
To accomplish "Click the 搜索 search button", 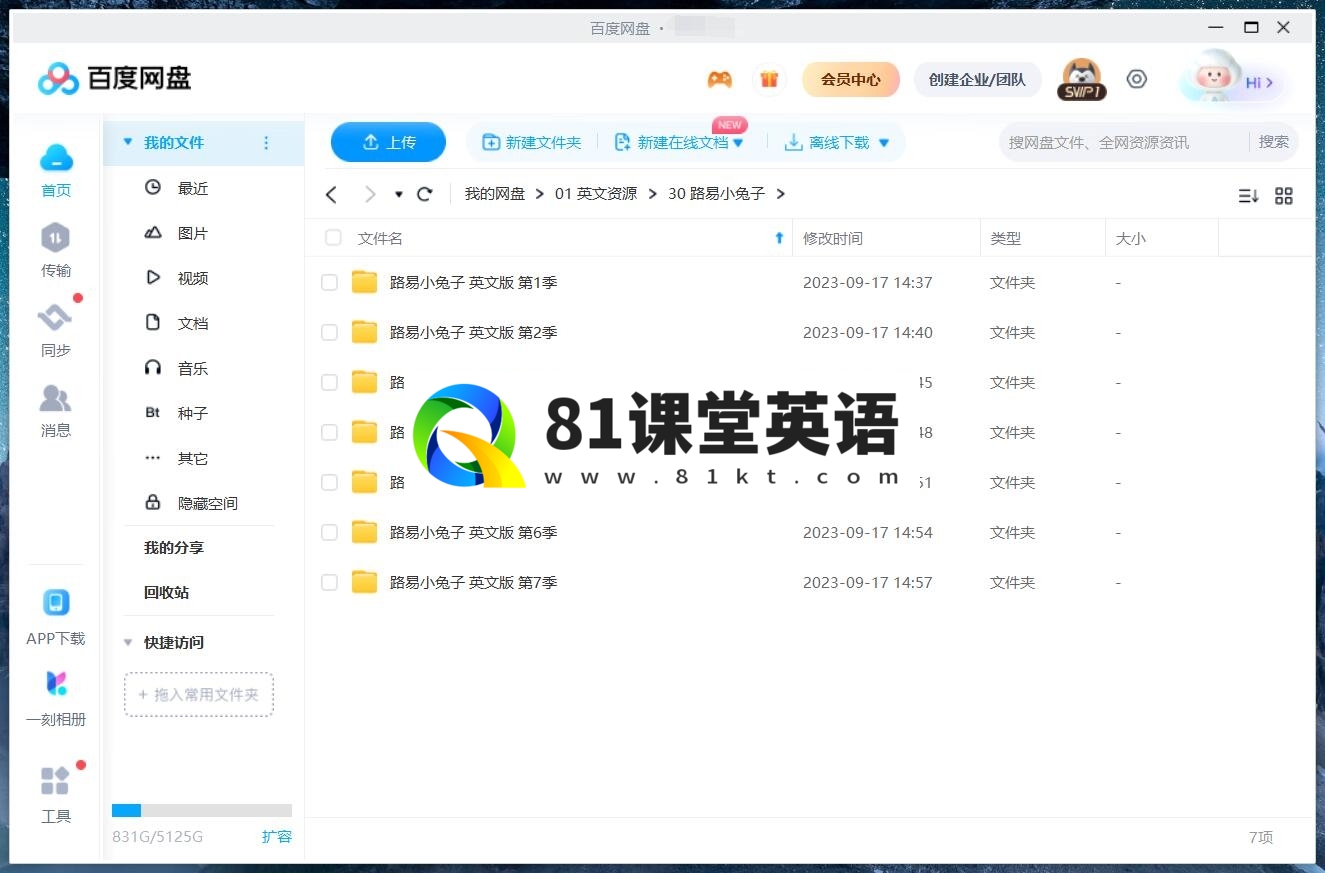I will [1274, 142].
